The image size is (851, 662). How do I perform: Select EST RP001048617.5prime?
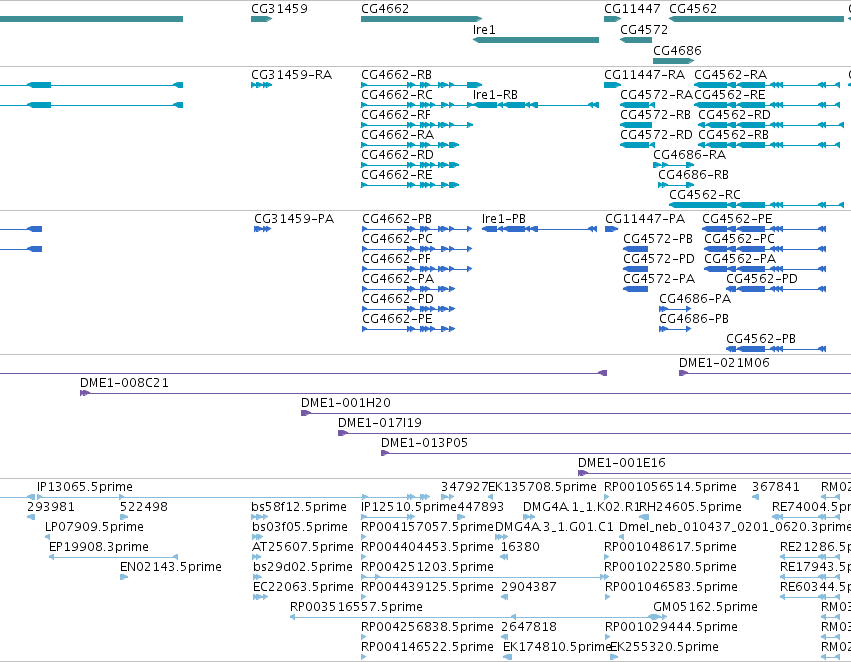670,548
